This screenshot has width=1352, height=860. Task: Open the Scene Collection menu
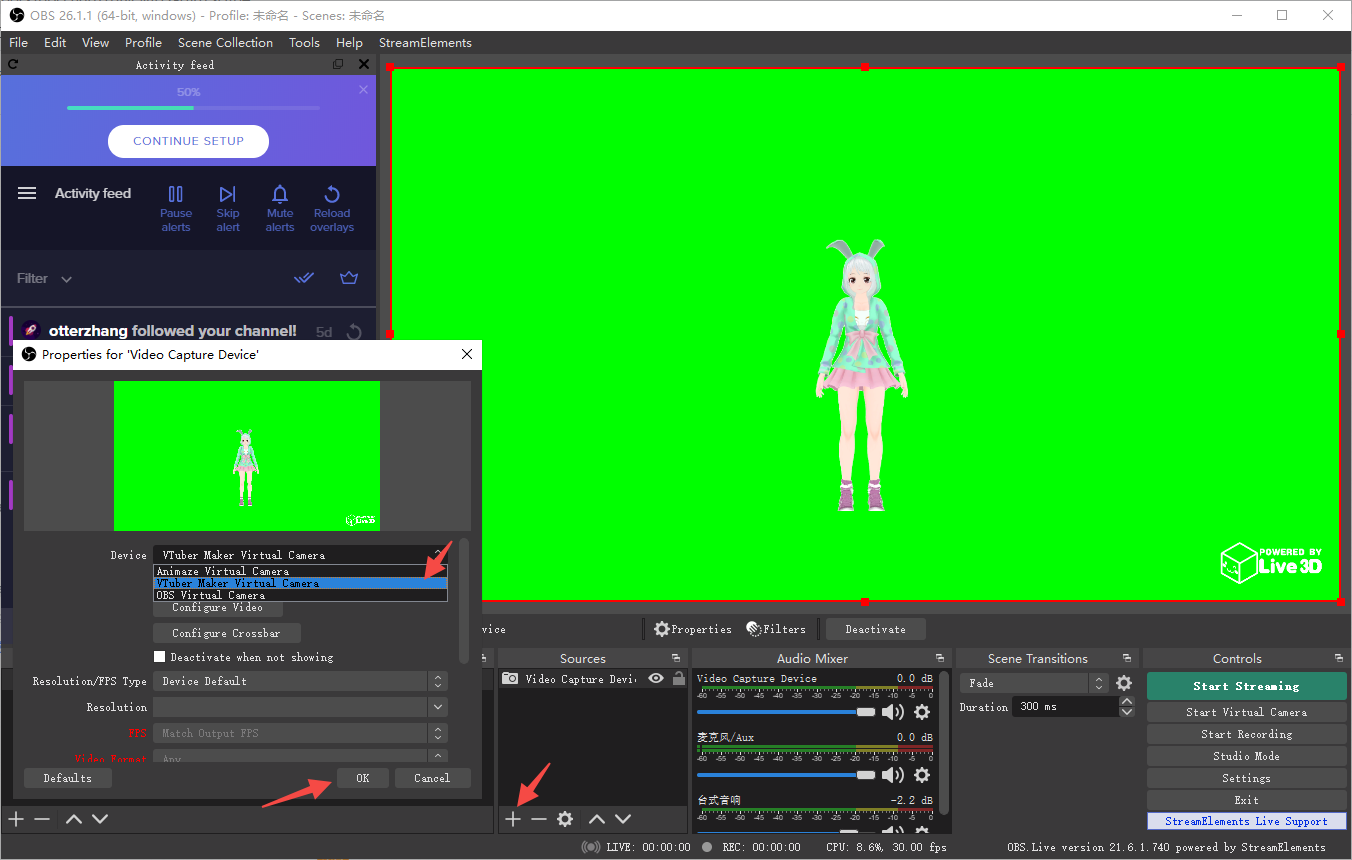click(225, 43)
